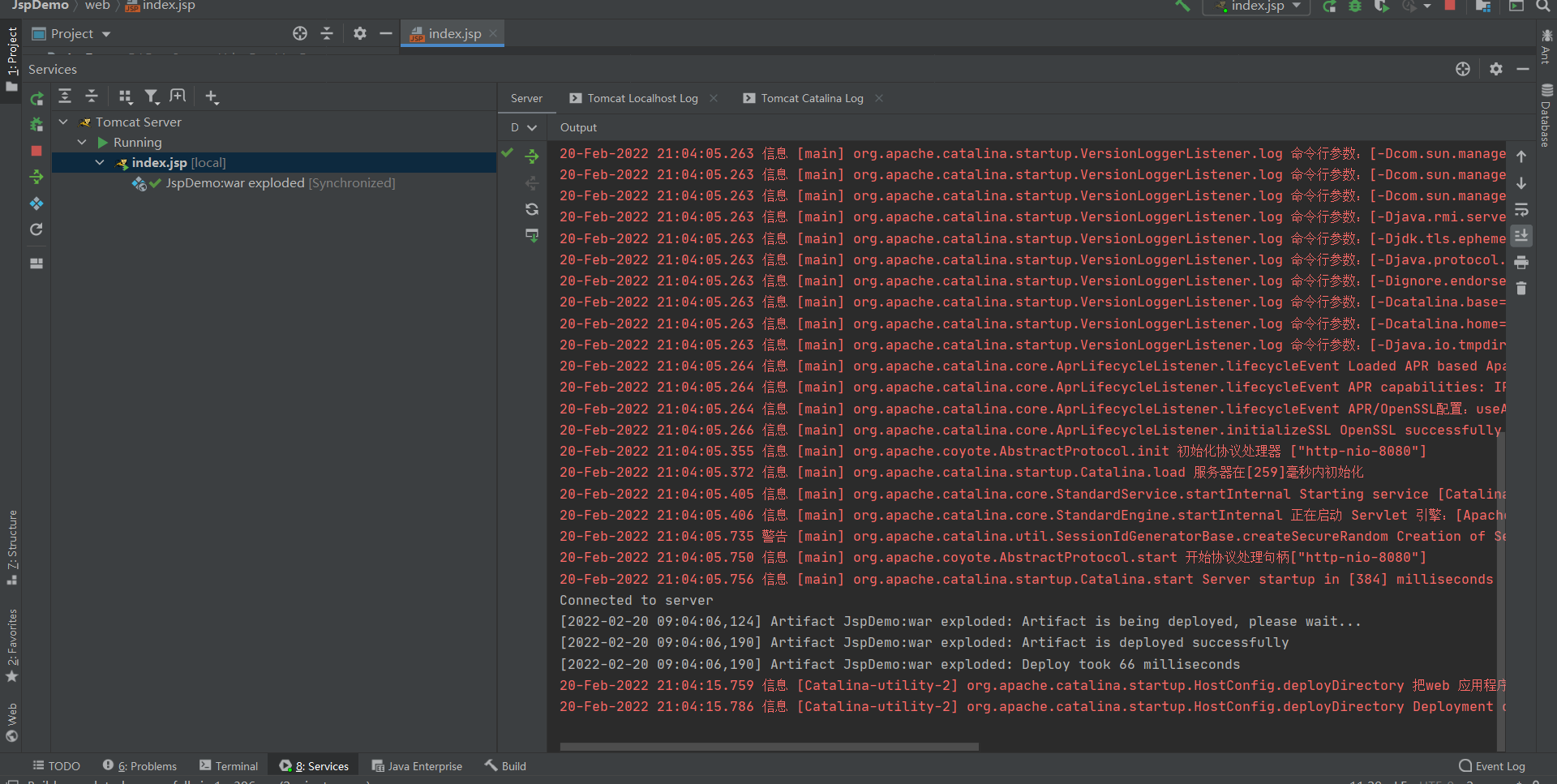Locate opened file with the Project panel crosshair
Screen dimensions: 1557x784
300,33
